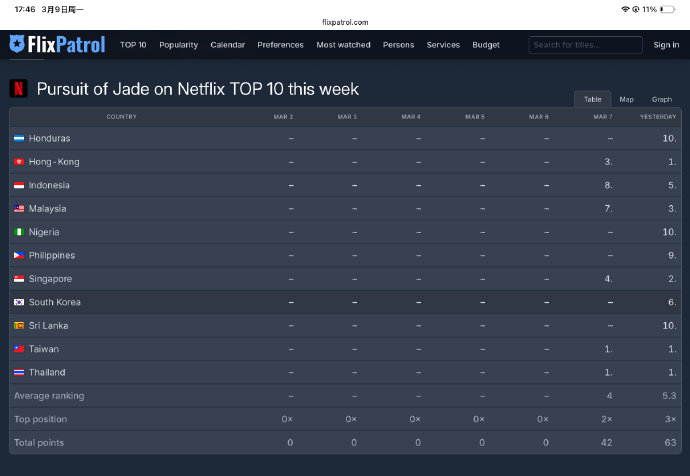Click the Sri Lanka flag icon

point(19,326)
